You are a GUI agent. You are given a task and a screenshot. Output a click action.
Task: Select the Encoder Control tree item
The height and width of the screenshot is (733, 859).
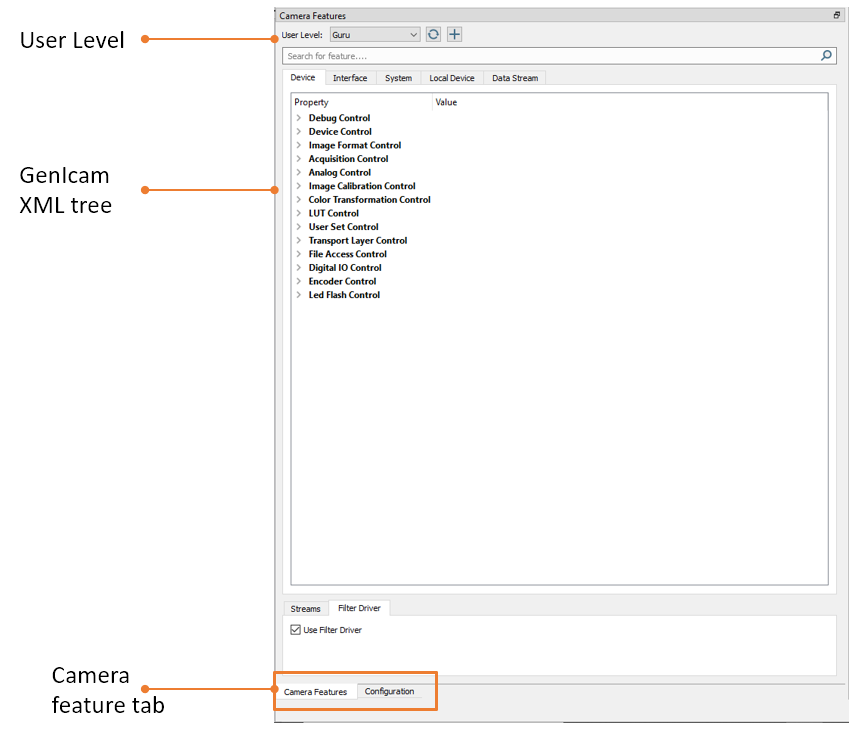tap(342, 281)
